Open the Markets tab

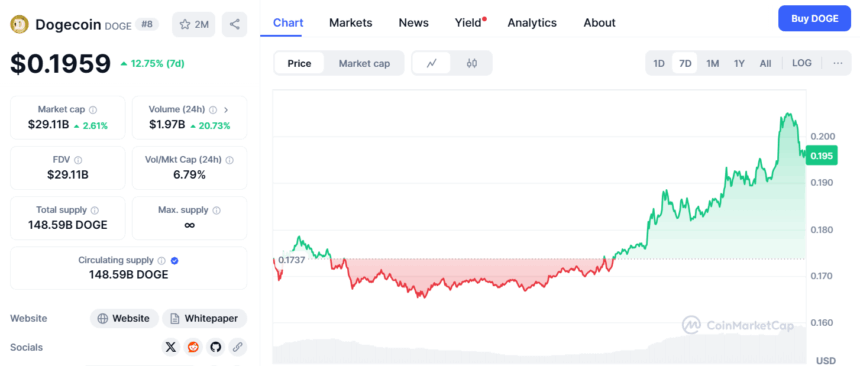[350, 22]
